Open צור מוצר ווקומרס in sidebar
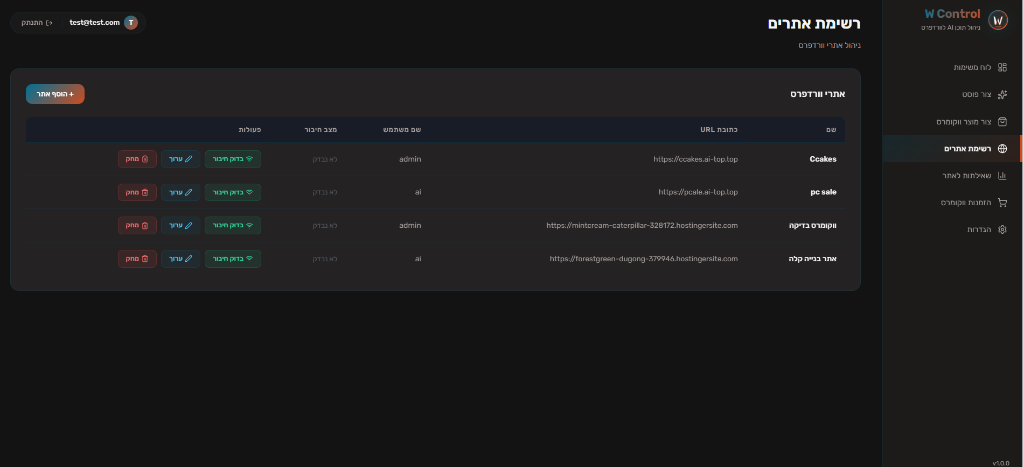Image resolution: width=1024 pixels, height=467 pixels. click(x=953, y=121)
